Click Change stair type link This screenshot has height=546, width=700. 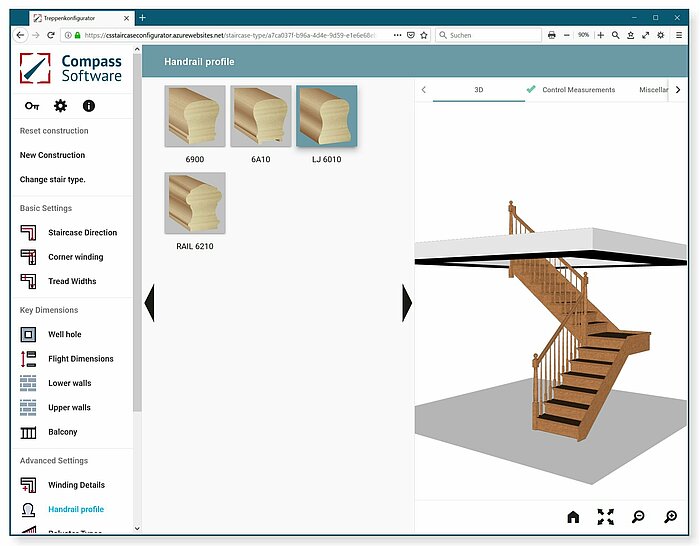point(52,180)
